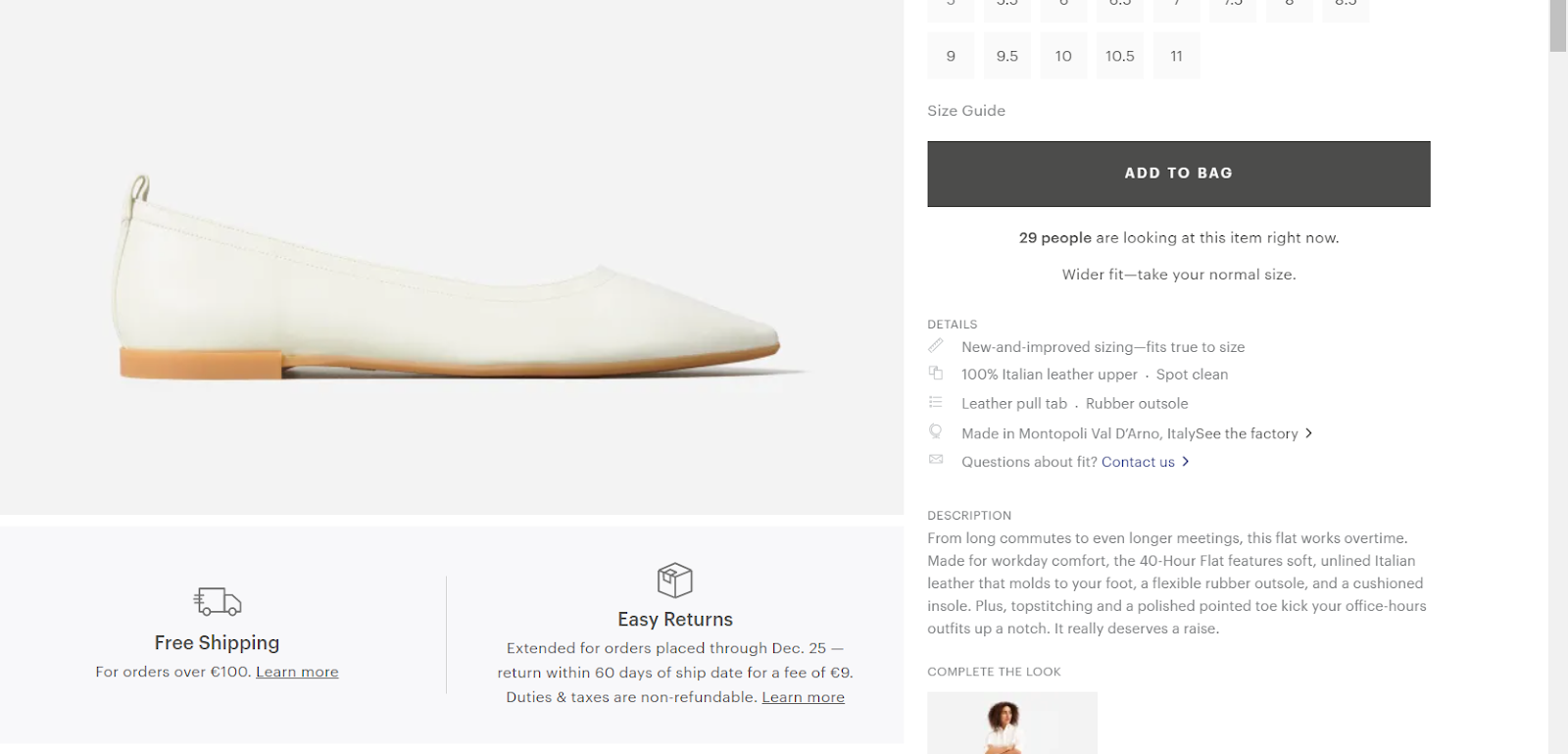1568x754 pixels.
Task: Open the Size Guide
Action: (966, 111)
